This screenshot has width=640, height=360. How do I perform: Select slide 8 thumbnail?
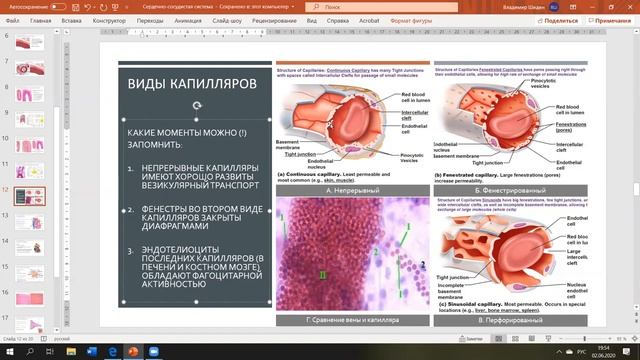29,94
